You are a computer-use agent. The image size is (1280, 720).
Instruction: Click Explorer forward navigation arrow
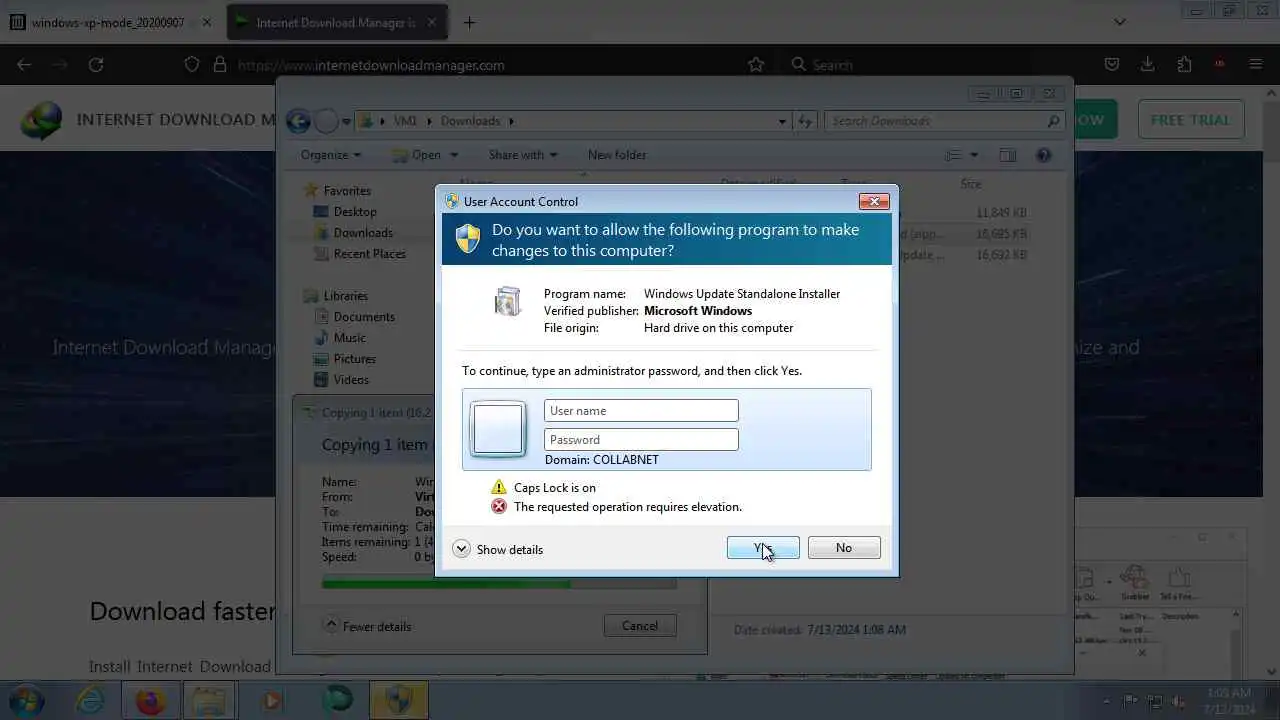[326, 121]
